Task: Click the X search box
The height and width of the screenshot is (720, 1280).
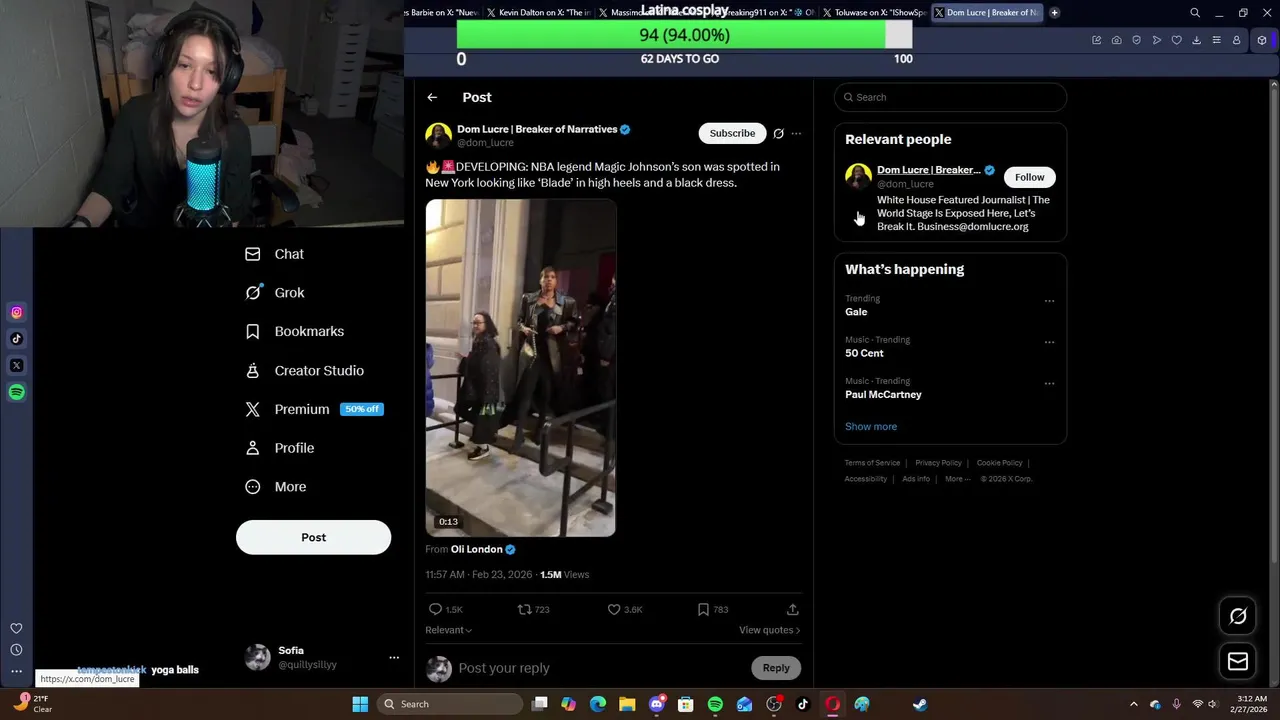Action: (950, 97)
